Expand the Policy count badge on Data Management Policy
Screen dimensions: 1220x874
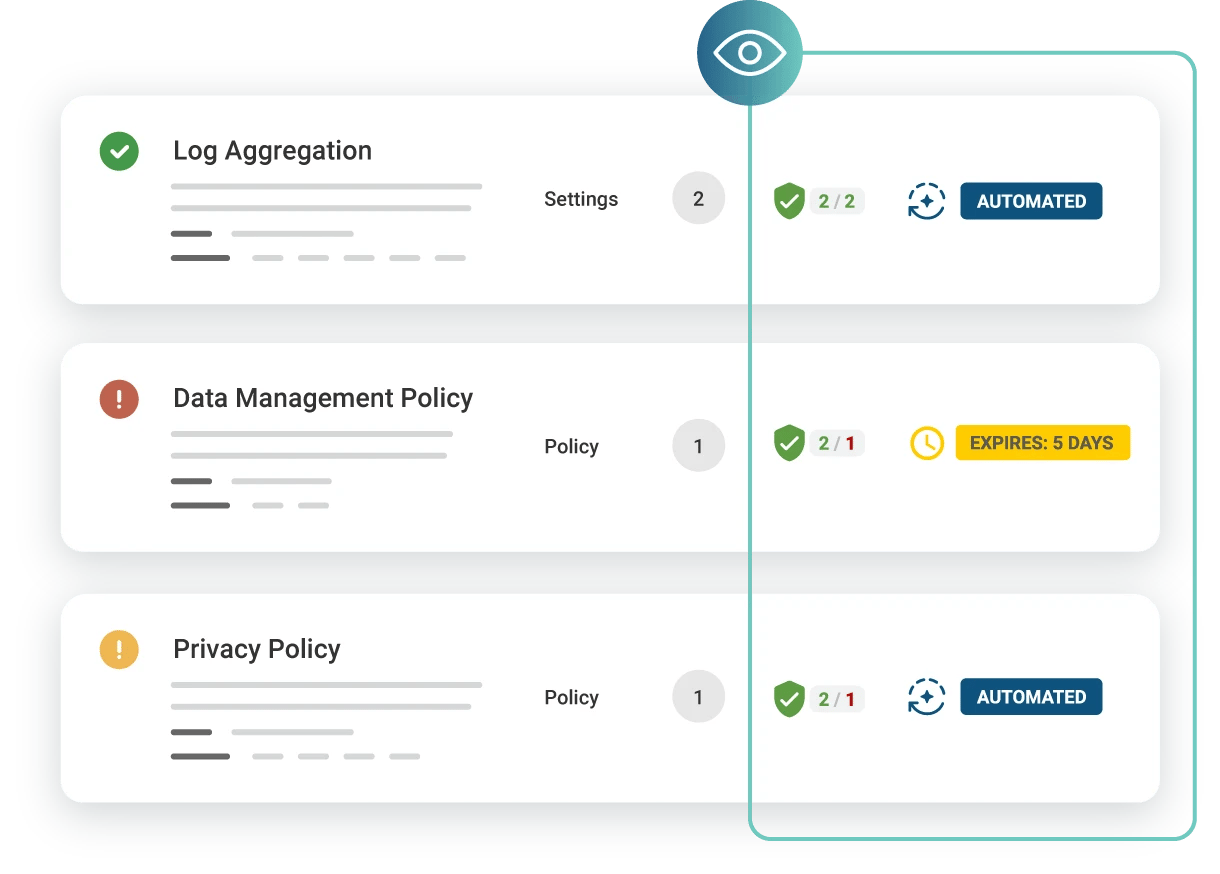[x=698, y=445]
